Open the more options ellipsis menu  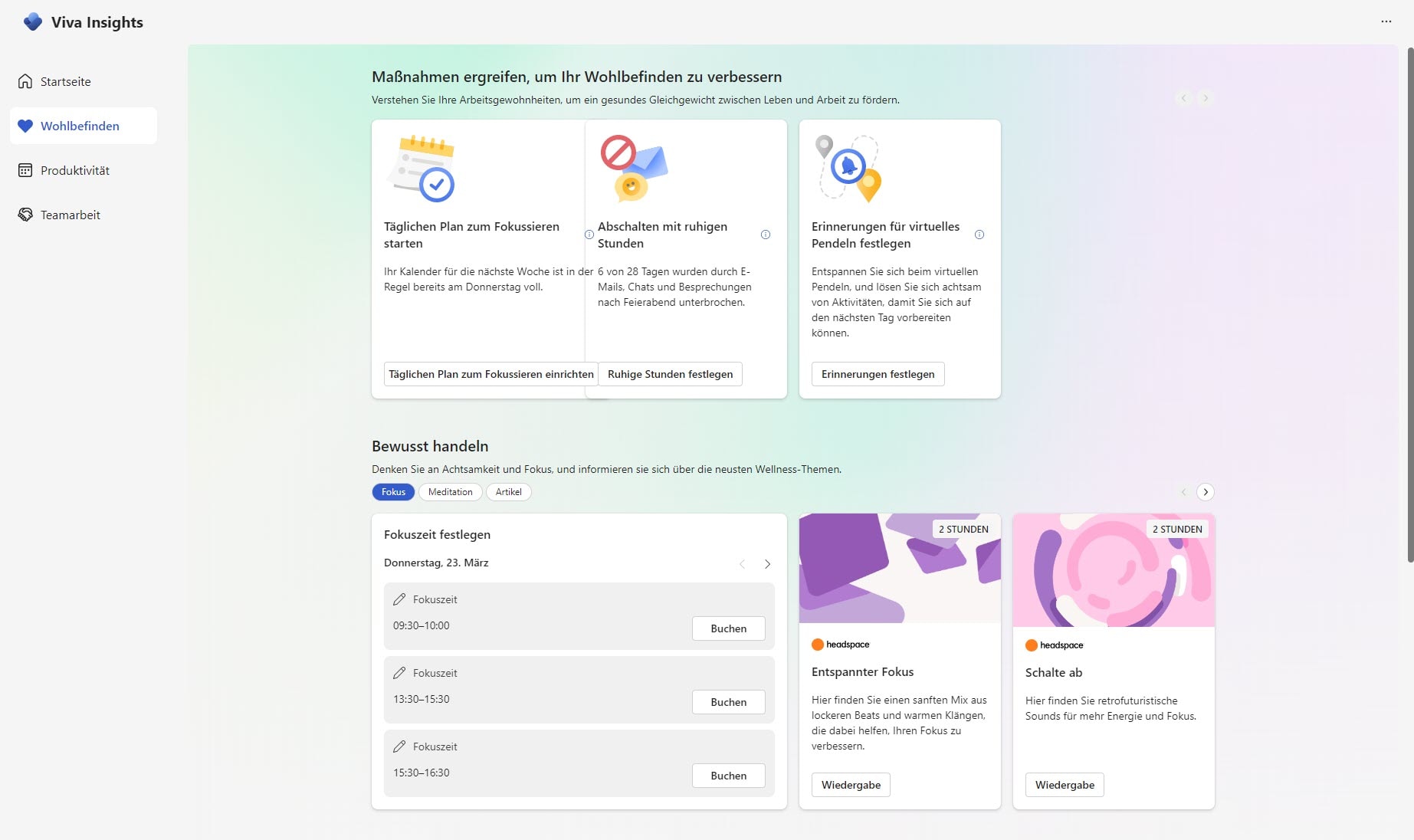[x=1386, y=21]
